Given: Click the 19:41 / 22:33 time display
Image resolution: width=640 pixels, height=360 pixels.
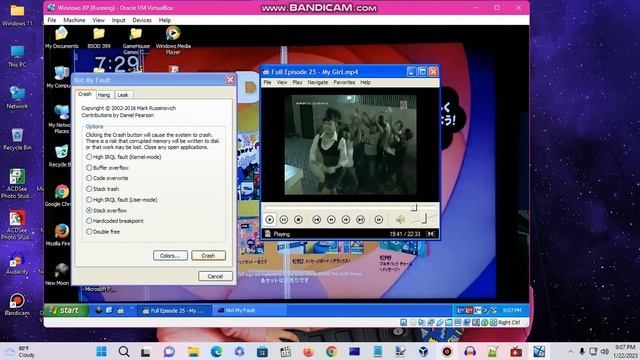Looking at the screenshot, I should (x=404, y=234).
